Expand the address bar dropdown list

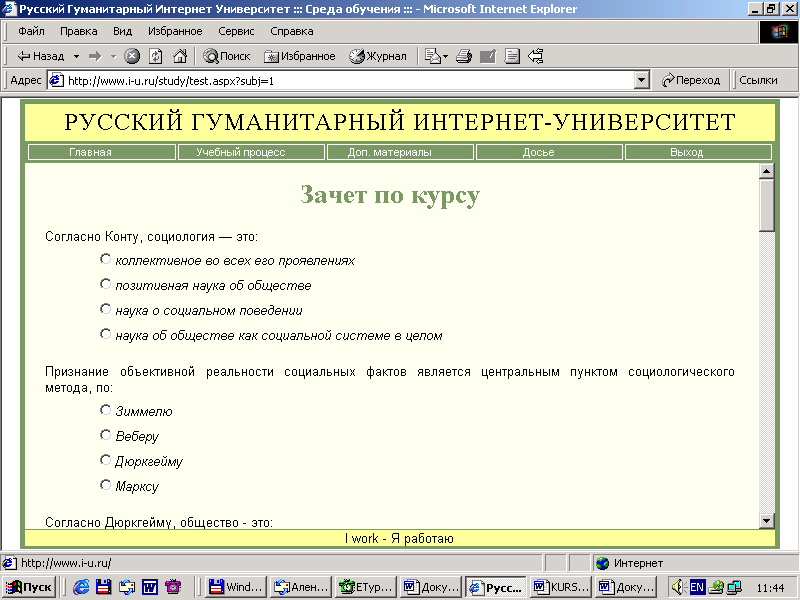pyautogui.click(x=641, y=81)
